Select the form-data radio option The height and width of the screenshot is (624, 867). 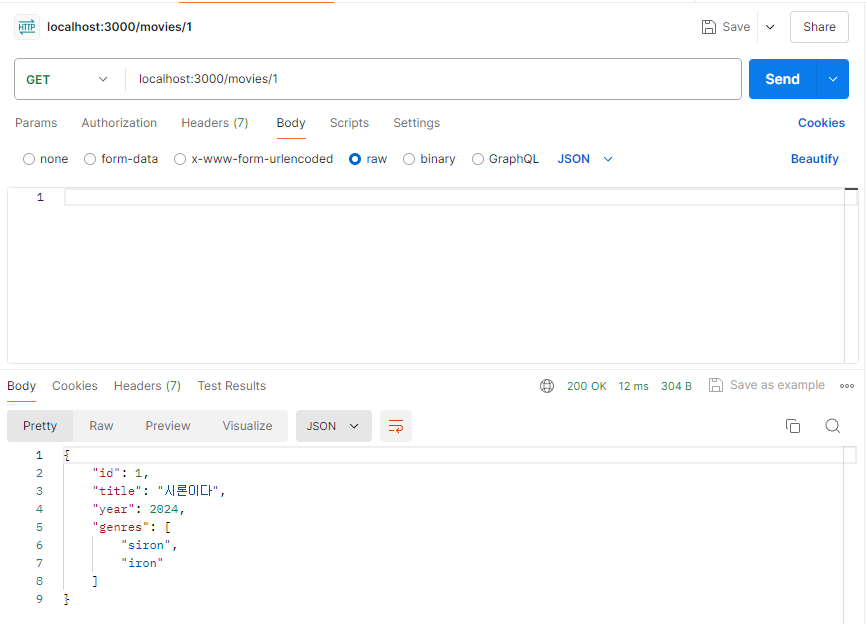click(x=90, y=159)
